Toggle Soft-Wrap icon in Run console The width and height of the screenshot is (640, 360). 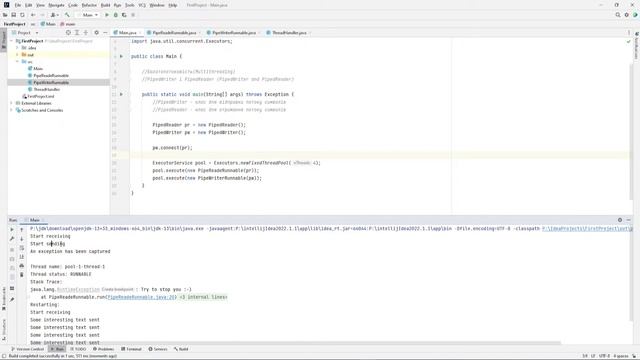[x=22, y=248]
